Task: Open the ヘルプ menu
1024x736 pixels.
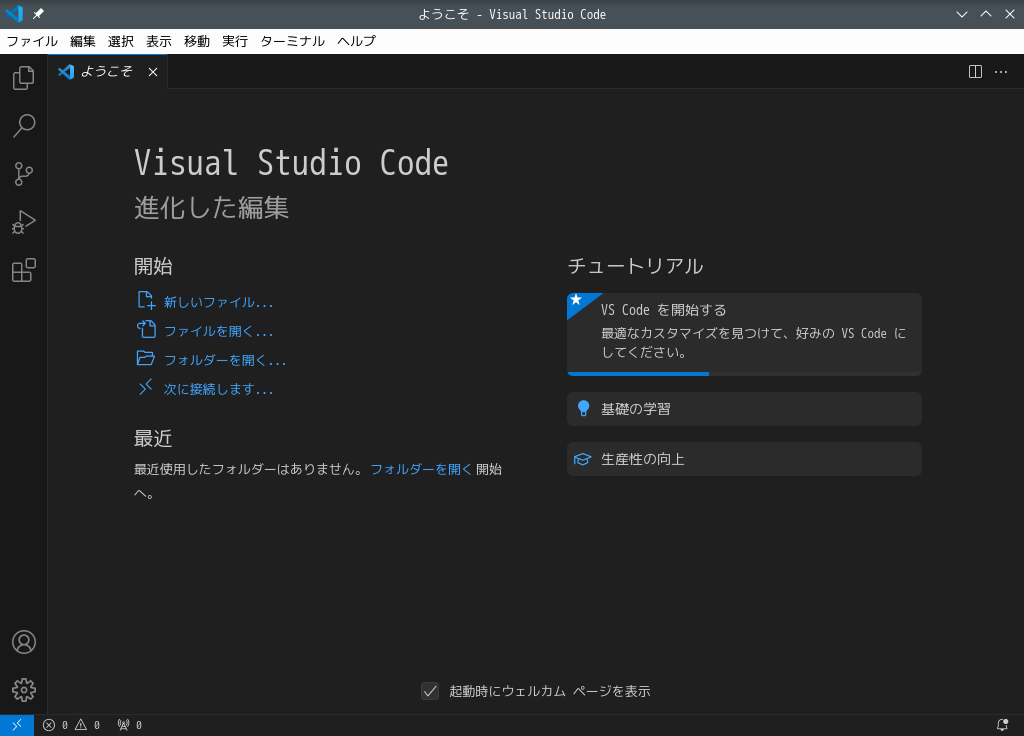Action: tap(357, 41)
